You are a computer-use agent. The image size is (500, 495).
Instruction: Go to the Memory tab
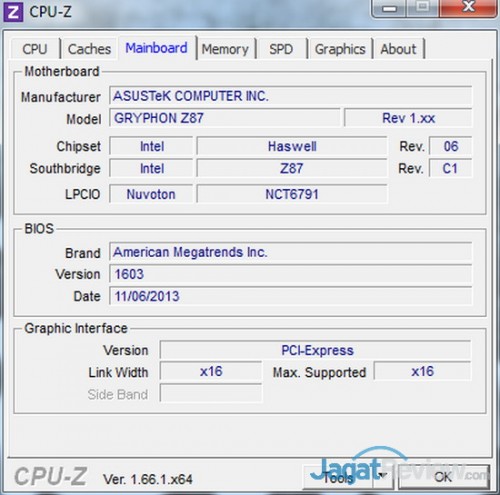[225, 49]
